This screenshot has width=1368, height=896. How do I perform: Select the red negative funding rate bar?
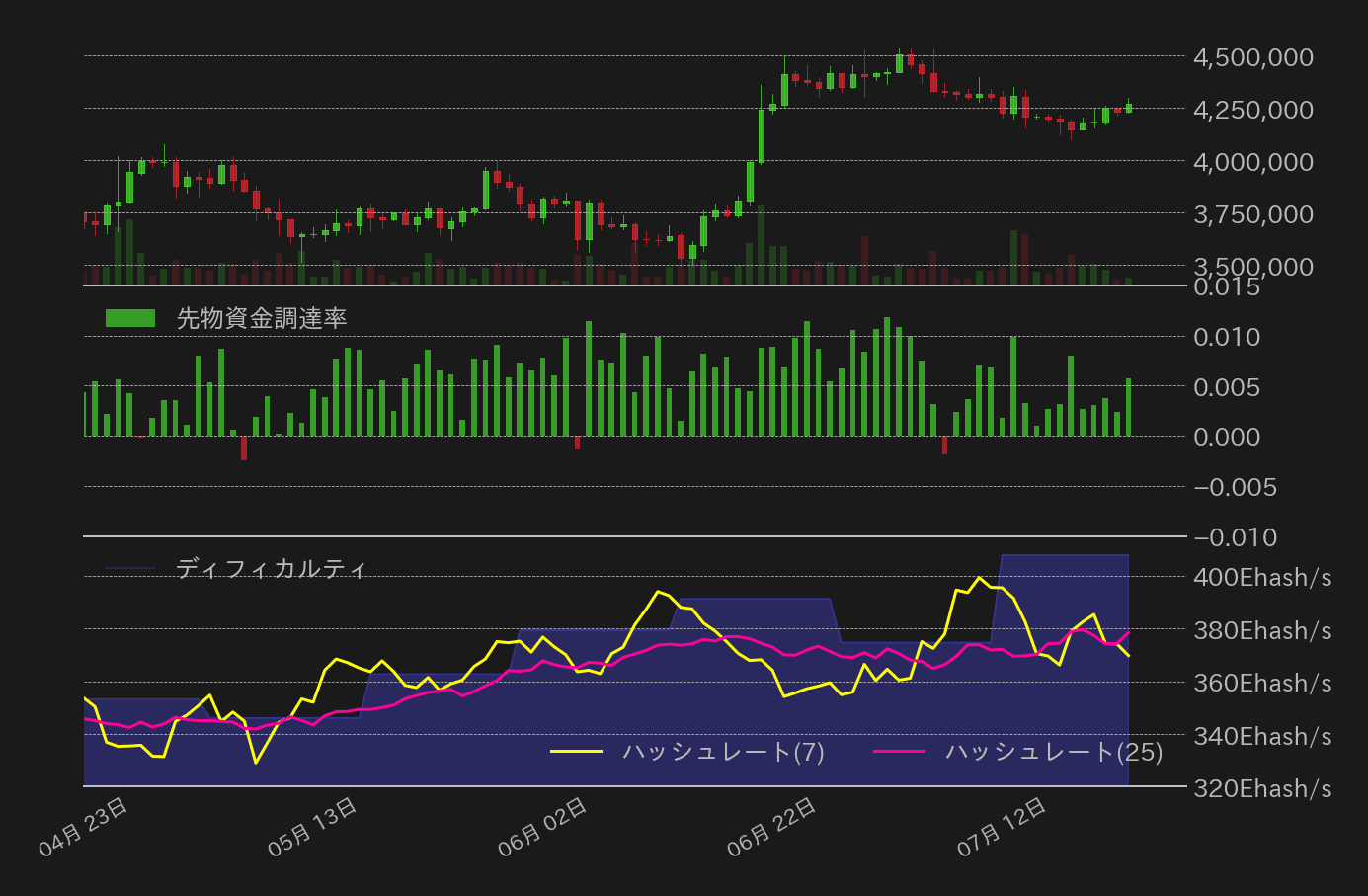[x=245, y=449]
